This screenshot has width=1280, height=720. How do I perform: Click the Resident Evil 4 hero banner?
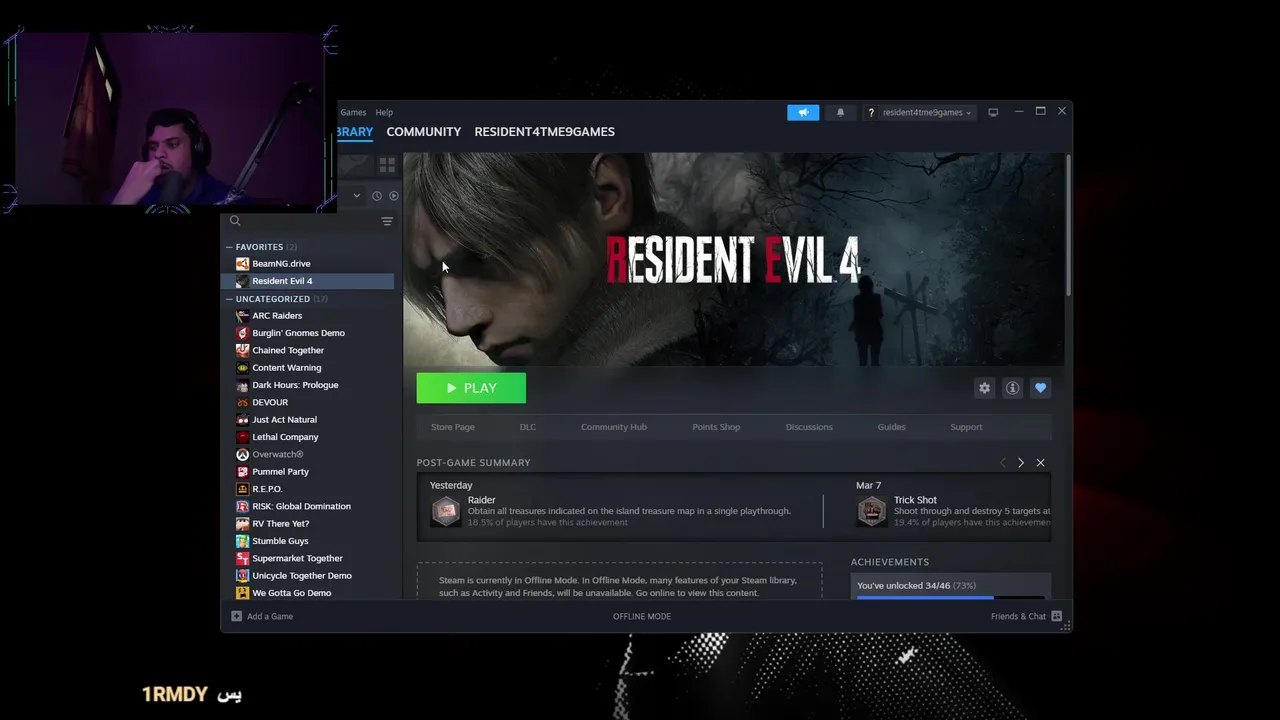tap(734, 259)
